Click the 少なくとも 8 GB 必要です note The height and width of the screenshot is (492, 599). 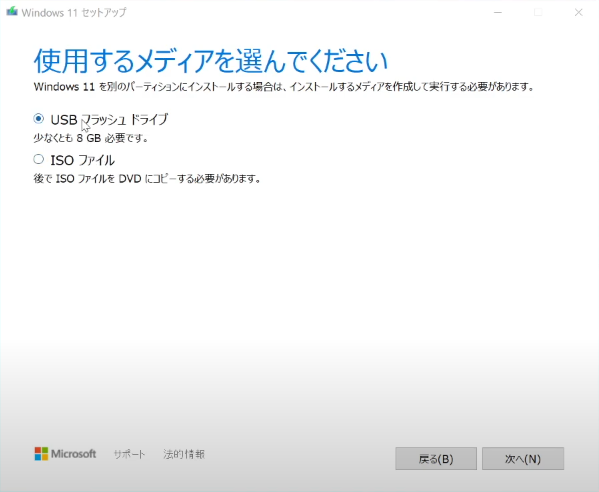(91, 138)
